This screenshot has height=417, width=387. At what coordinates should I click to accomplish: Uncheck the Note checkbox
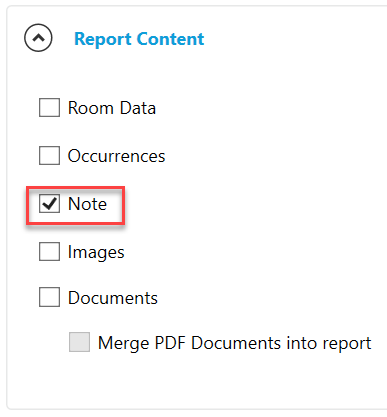pos(49,203)
